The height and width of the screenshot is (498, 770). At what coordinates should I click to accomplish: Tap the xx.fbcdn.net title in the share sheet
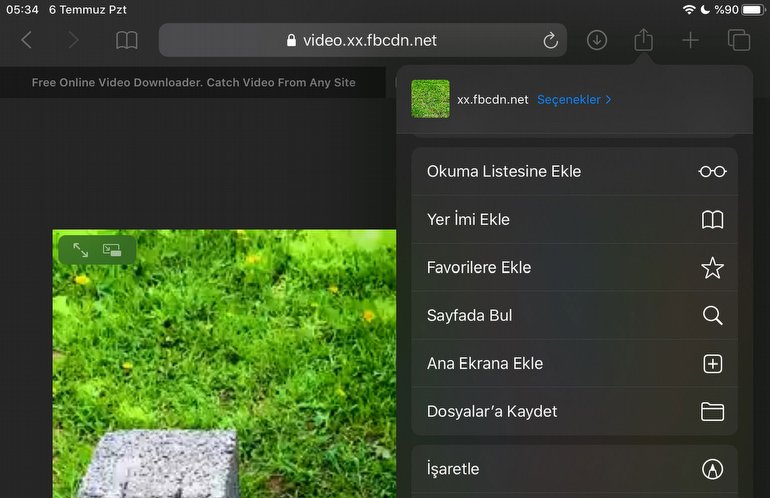point(493,100)
